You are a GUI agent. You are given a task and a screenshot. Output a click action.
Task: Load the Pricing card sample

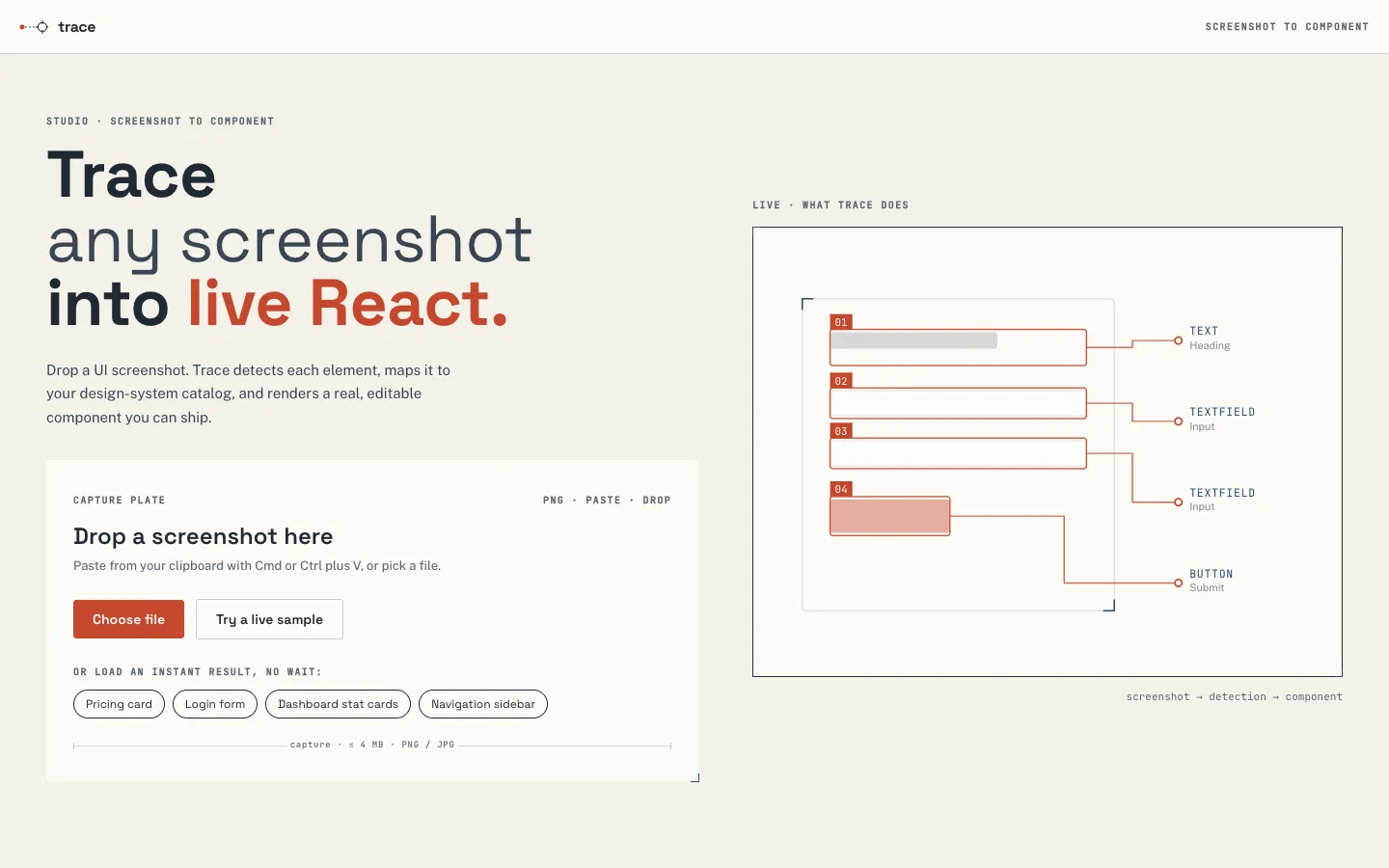(119, 704)
